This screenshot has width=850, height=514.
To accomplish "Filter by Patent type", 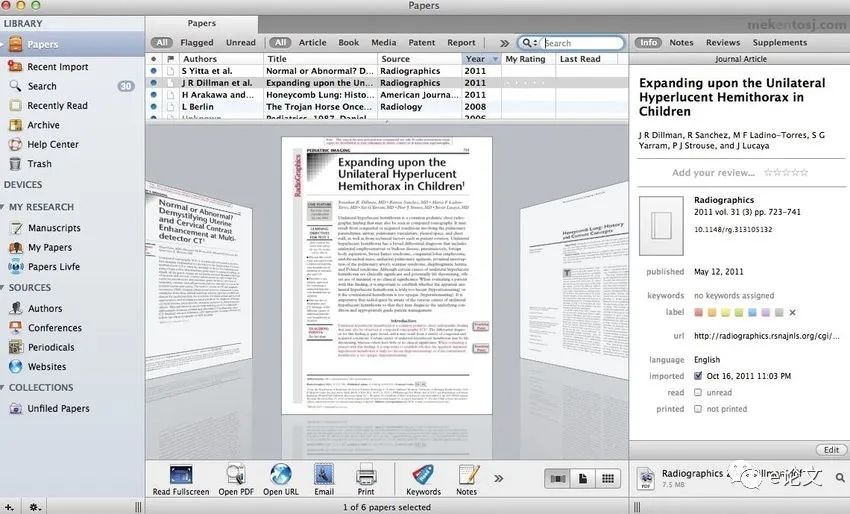I will tap(422, 43).
